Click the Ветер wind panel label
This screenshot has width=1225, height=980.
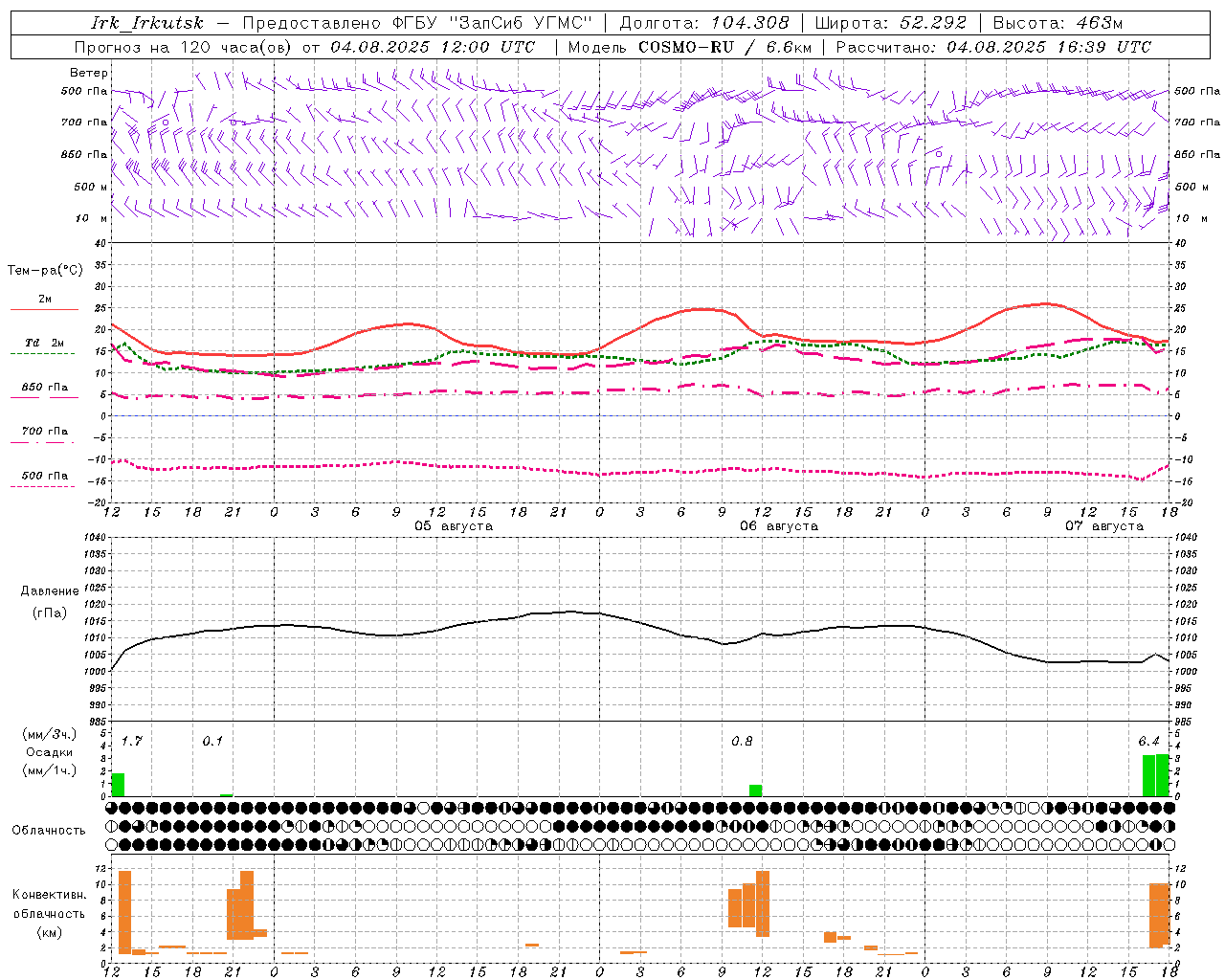pyautogui.click(x=89, y=73)
